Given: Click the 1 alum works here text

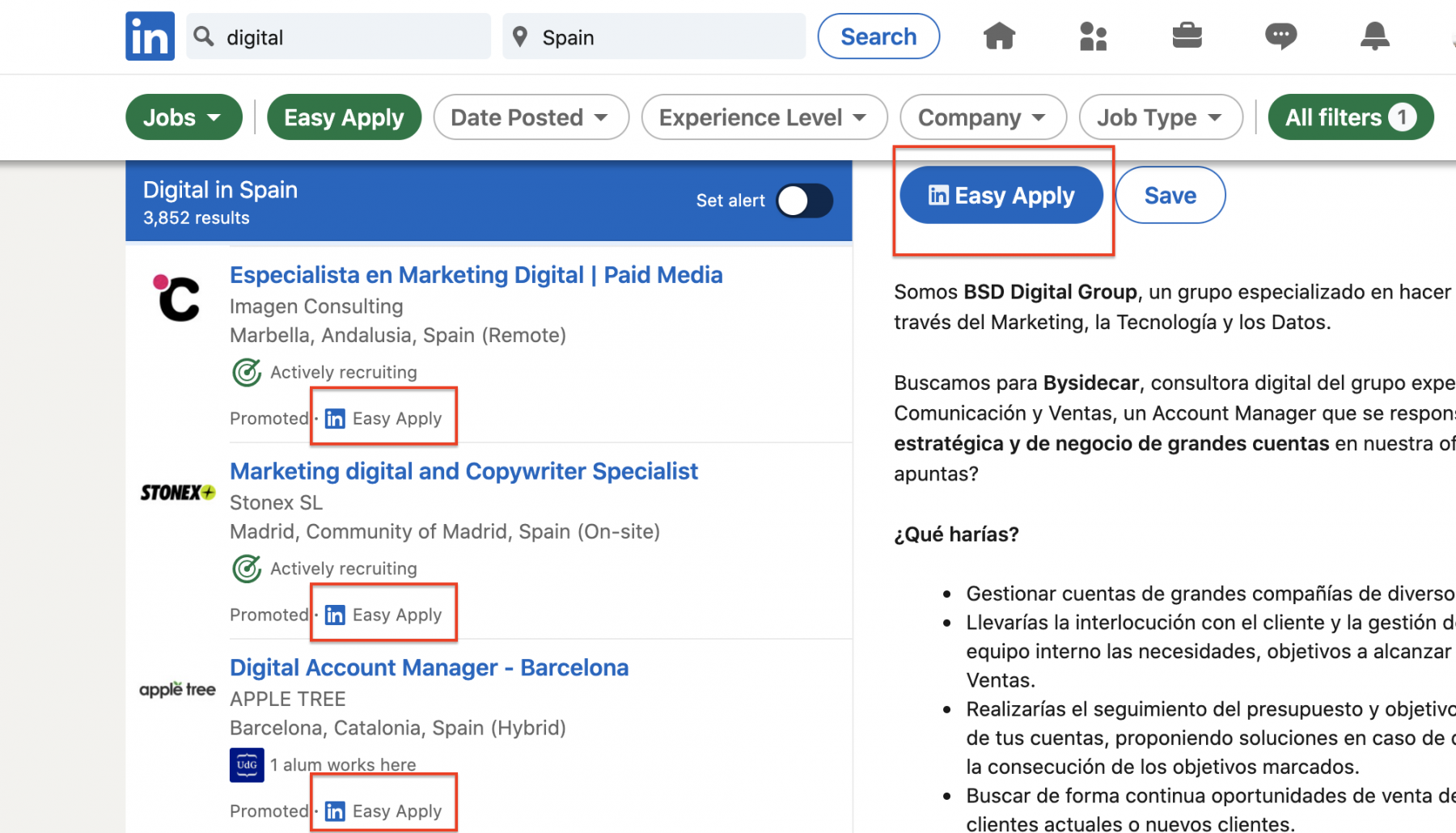Looking at the screenshot, I should [343, 765].
